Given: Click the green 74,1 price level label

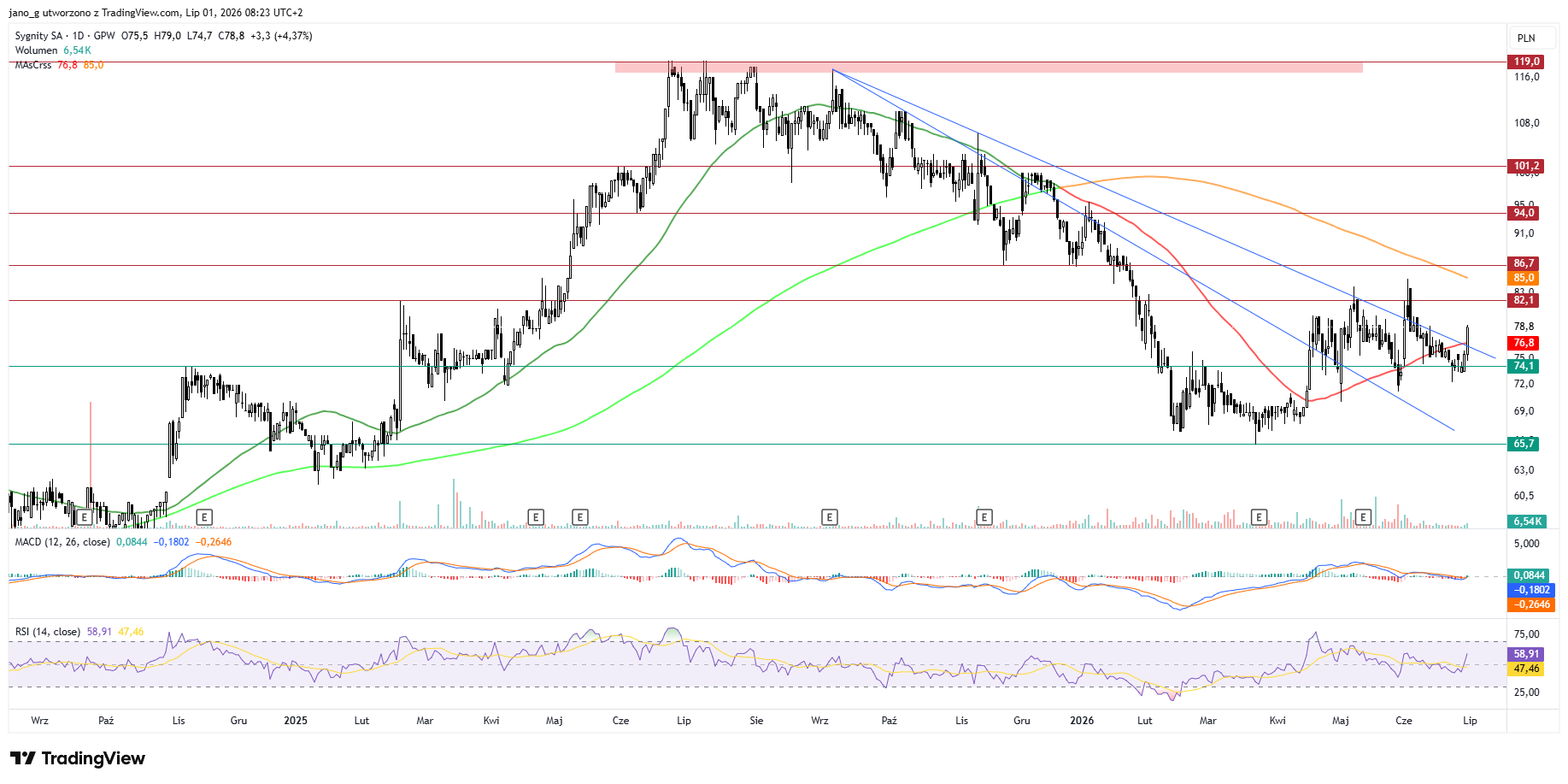Looking at the screenshot, I should pyautogui.click(x=1524, y=366).
